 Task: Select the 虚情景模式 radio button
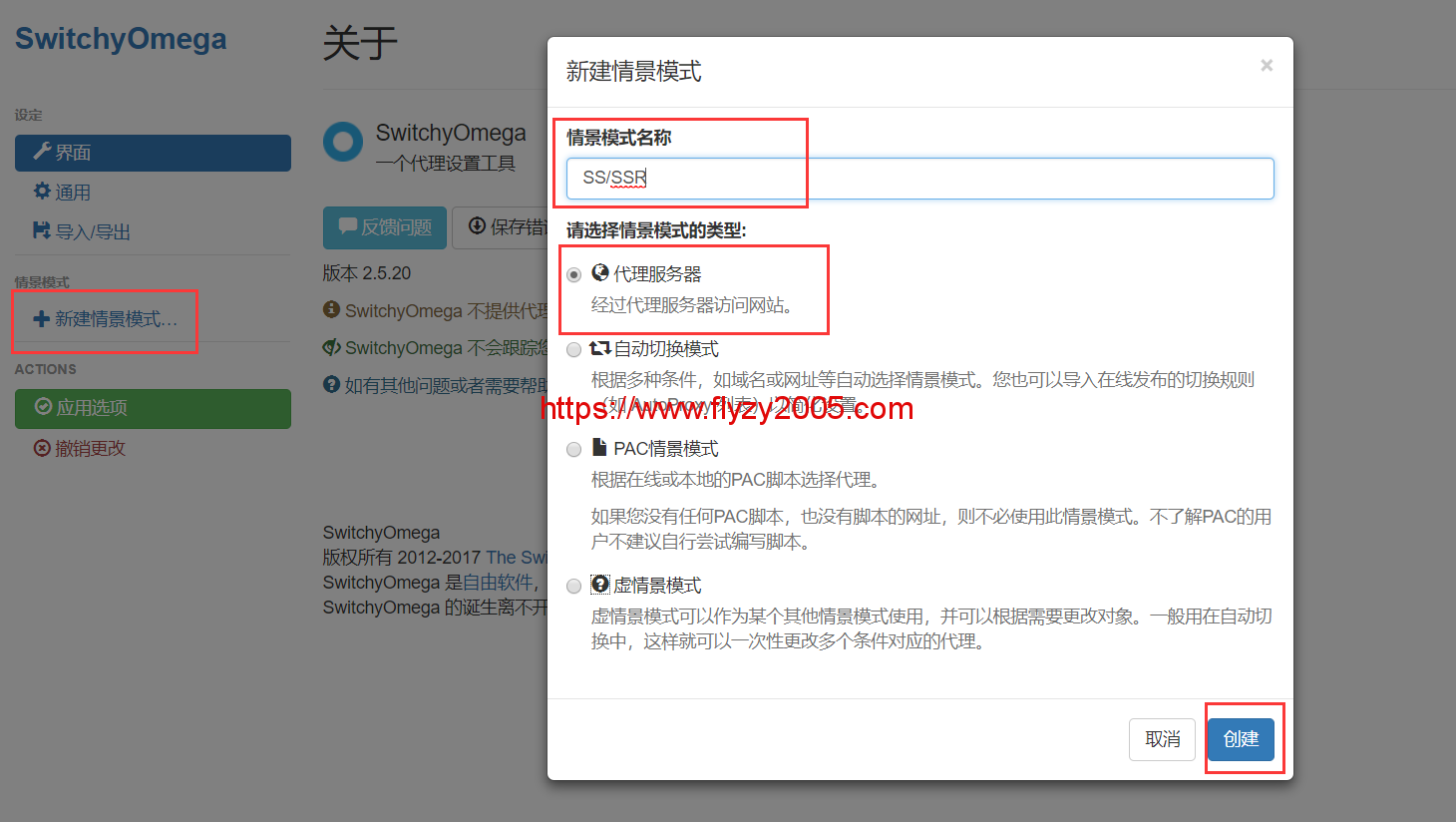click(573, 586)
